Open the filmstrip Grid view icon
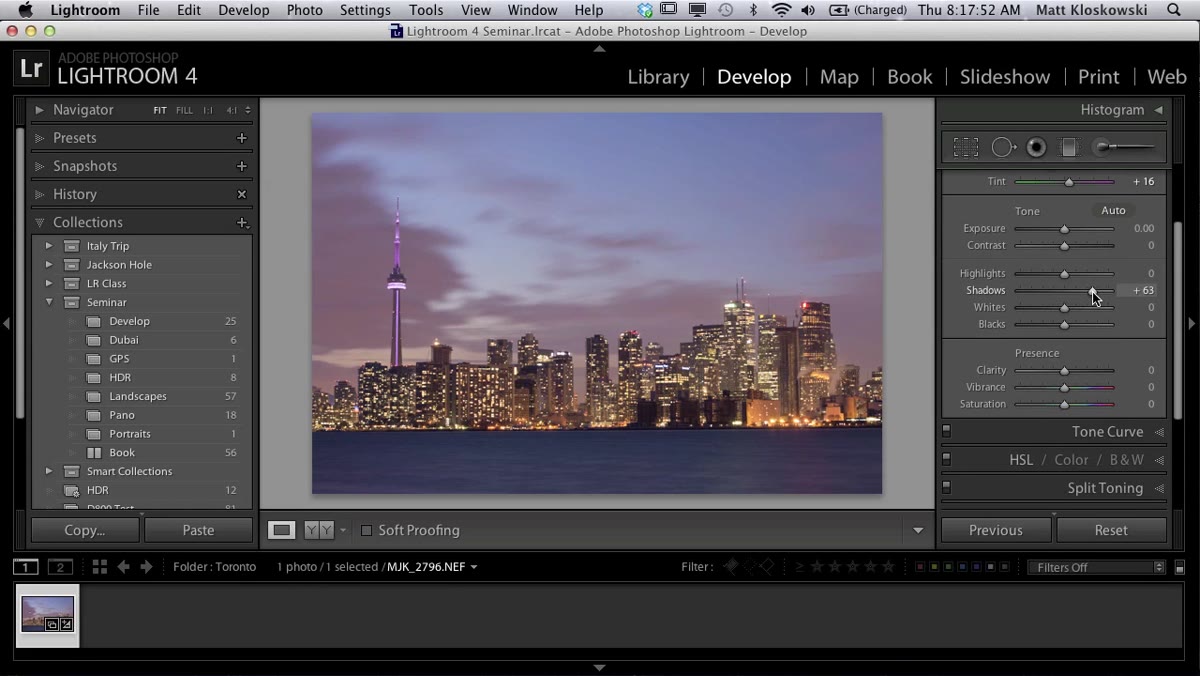Screen dimensions: 1200x676 coord(100,567)
